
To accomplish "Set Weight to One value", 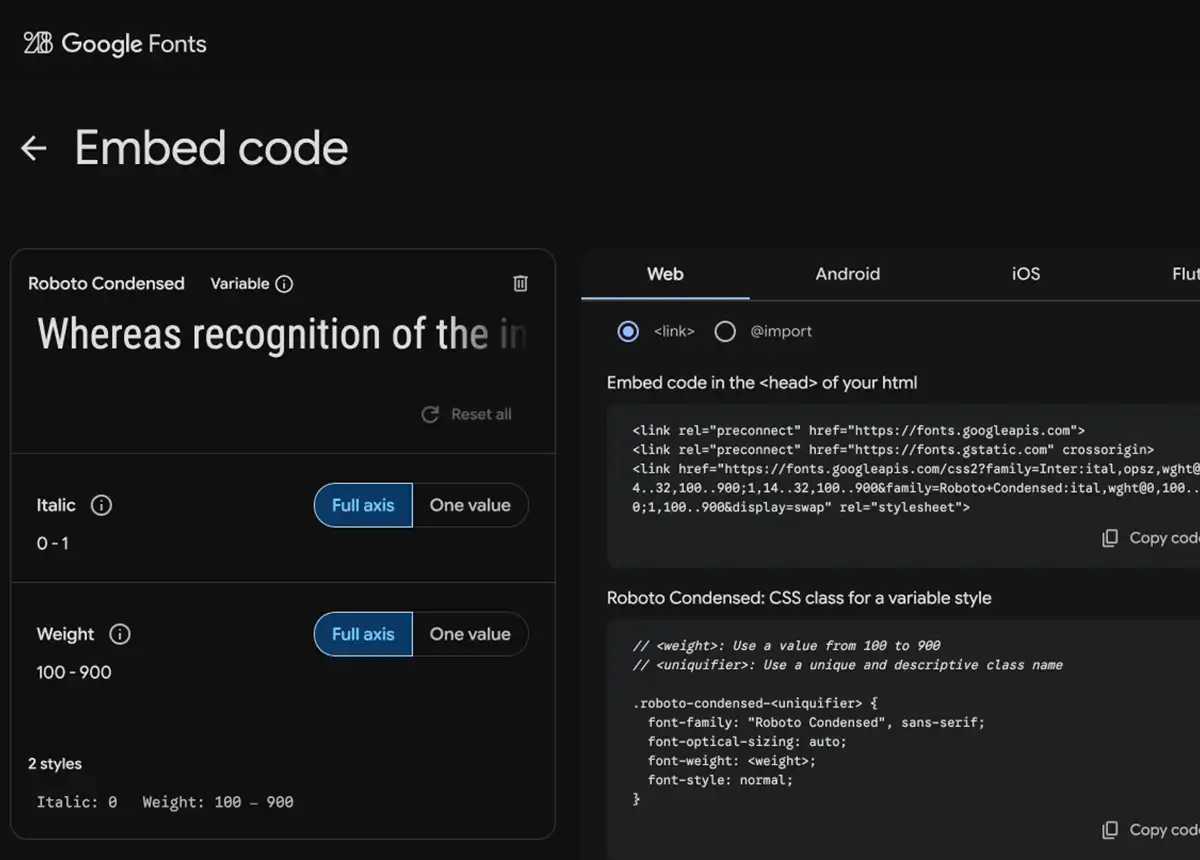I will (470, 634).
